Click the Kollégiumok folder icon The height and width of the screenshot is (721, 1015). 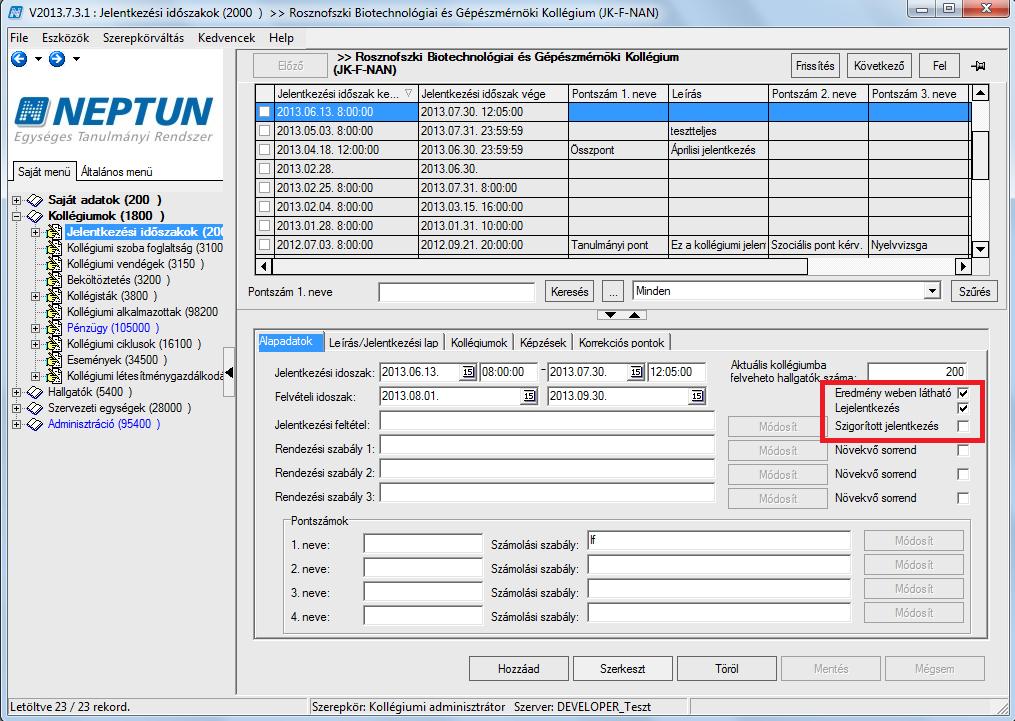pos(35,216)
